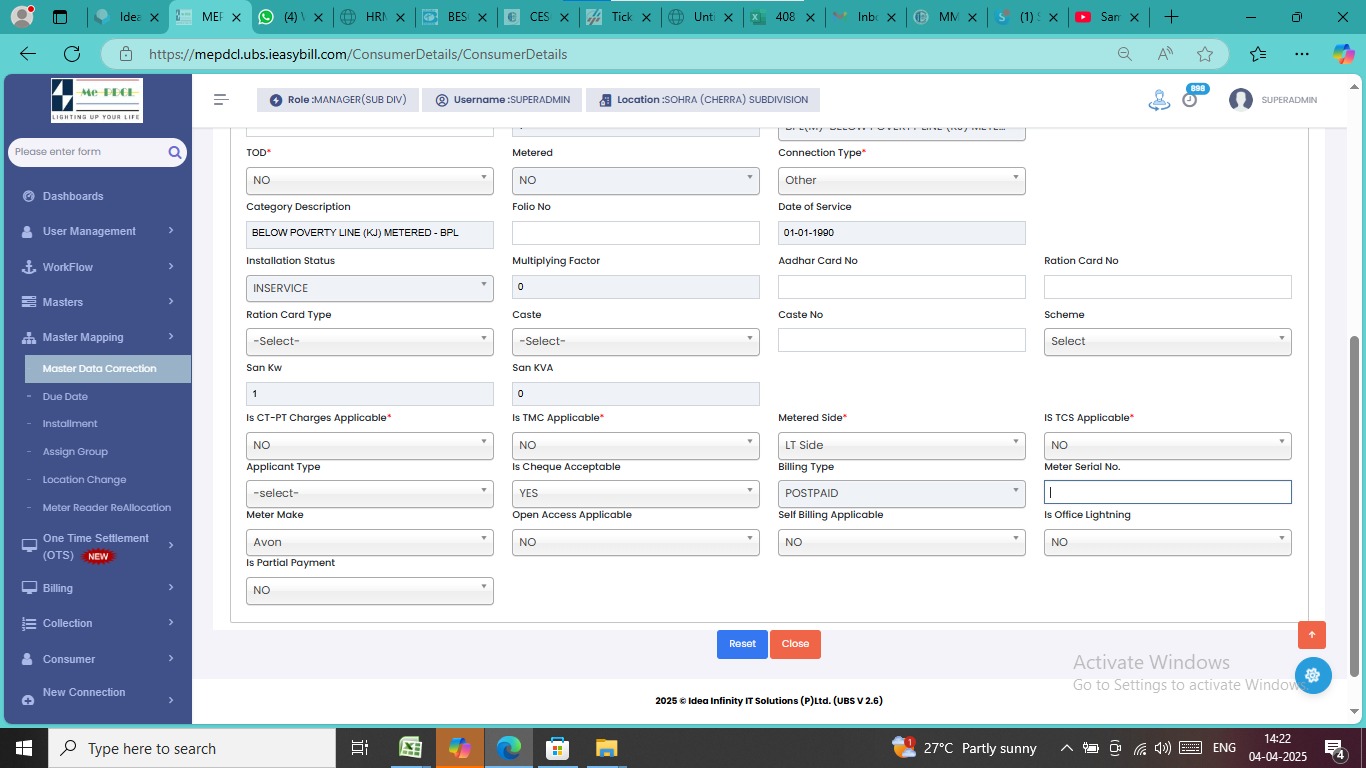The width and height of the screenshot is (1366, 768).
Task: Click the red Close button
Action: (795, 644)
